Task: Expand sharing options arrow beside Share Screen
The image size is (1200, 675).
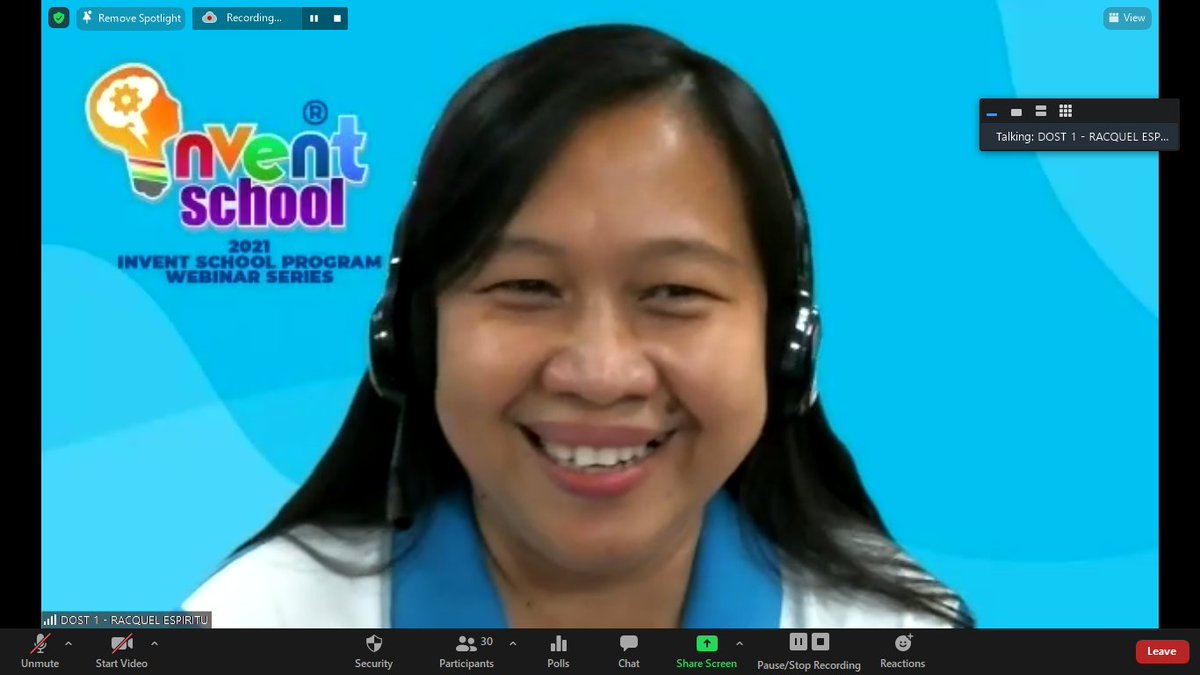Action: tap(739, 643)
